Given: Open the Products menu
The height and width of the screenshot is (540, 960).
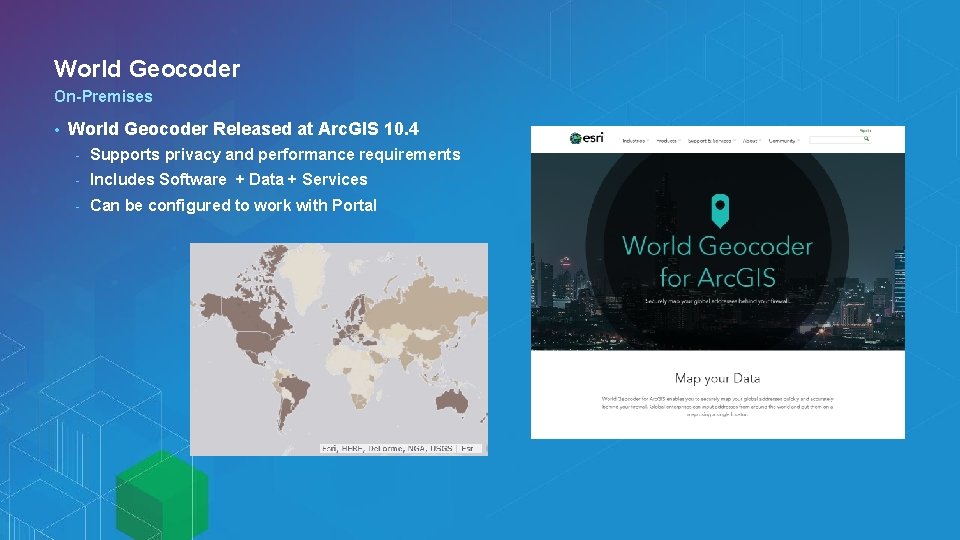Looking at the screenshot, I should 668,141.
